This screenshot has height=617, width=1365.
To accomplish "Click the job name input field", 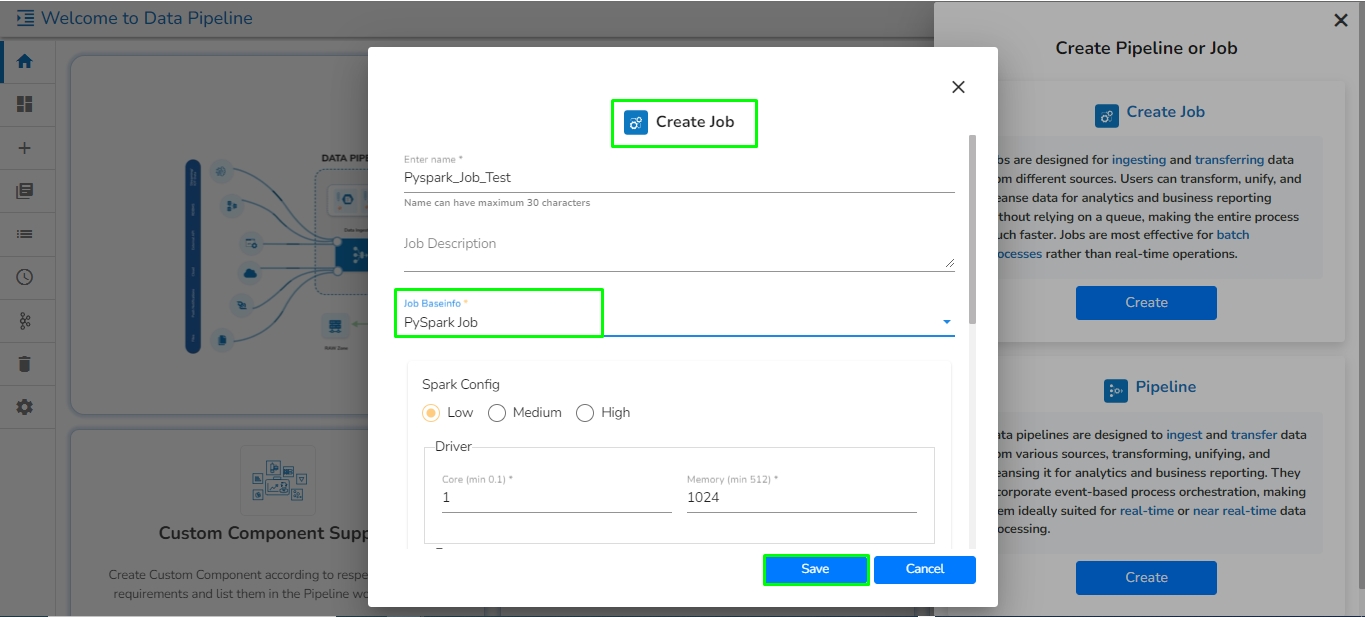I will (x=678, y=178).
